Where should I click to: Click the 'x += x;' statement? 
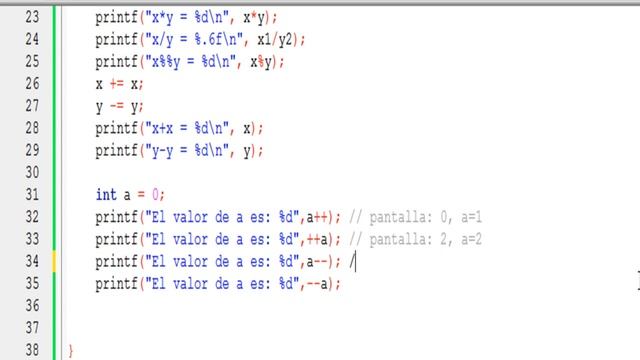coord(120,84)
